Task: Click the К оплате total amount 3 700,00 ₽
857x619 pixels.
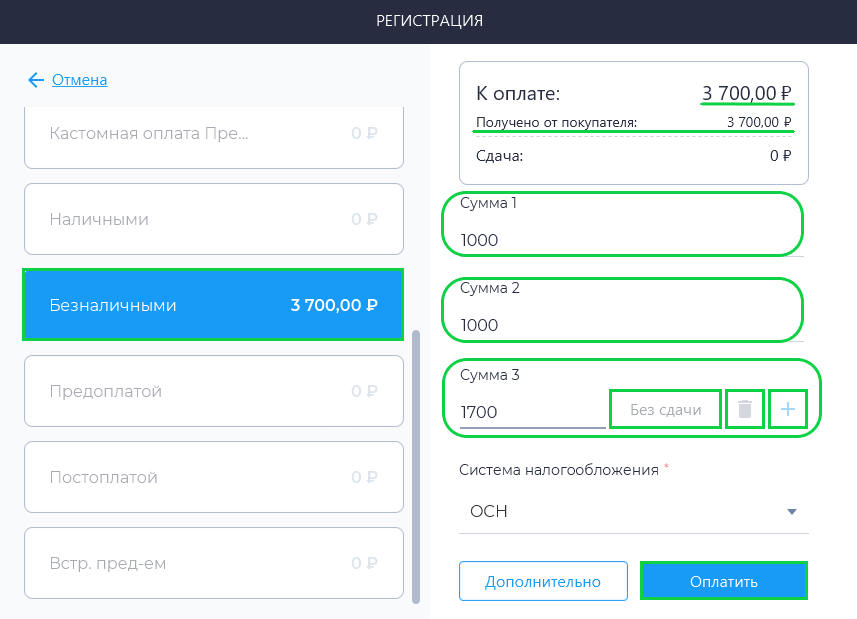Action: (747, 93)
